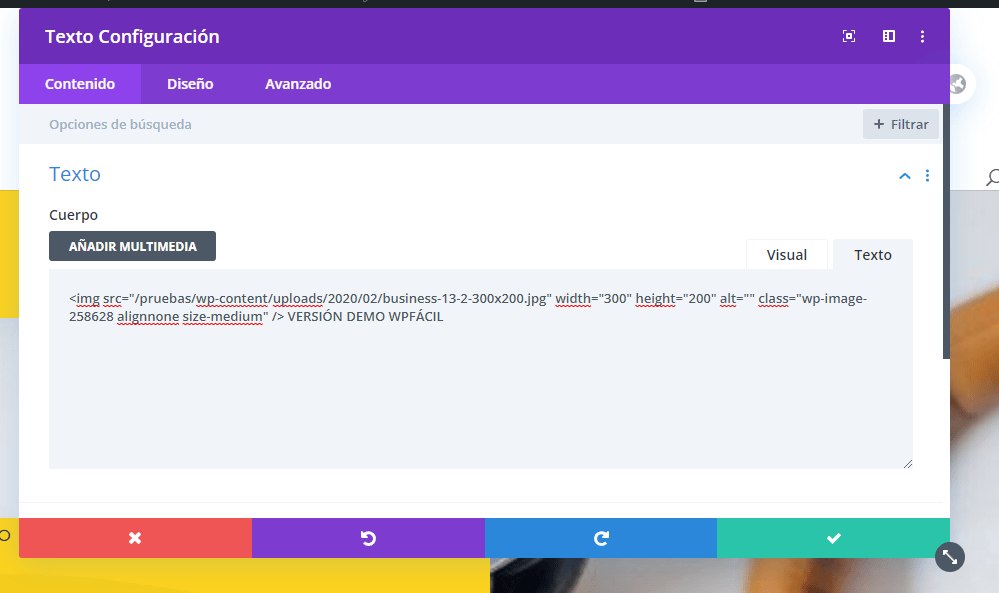Save changes with green checkmark button
The image size is (999, 593).
pos(833,538)
